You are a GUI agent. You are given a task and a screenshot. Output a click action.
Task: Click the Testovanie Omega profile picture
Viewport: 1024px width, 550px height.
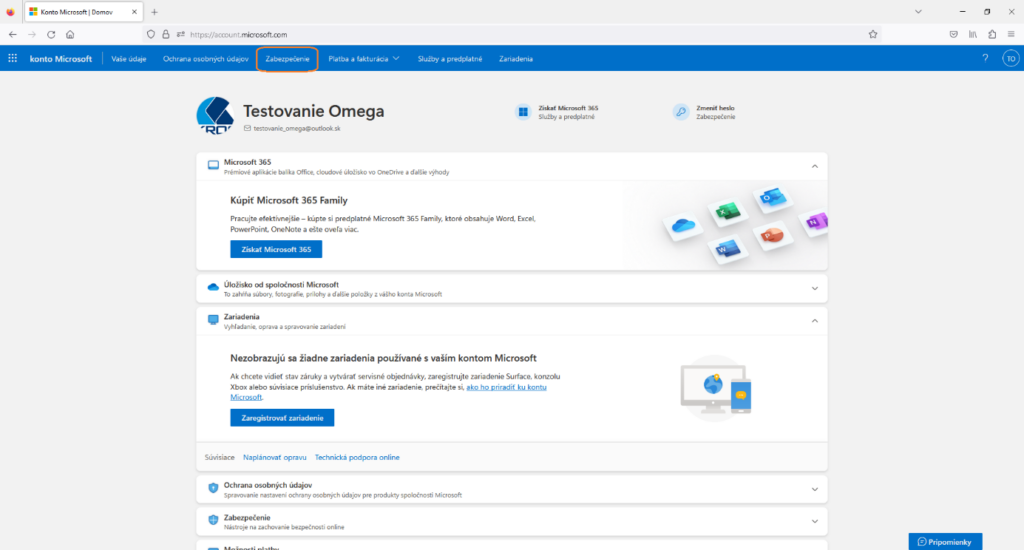point(215,115)
